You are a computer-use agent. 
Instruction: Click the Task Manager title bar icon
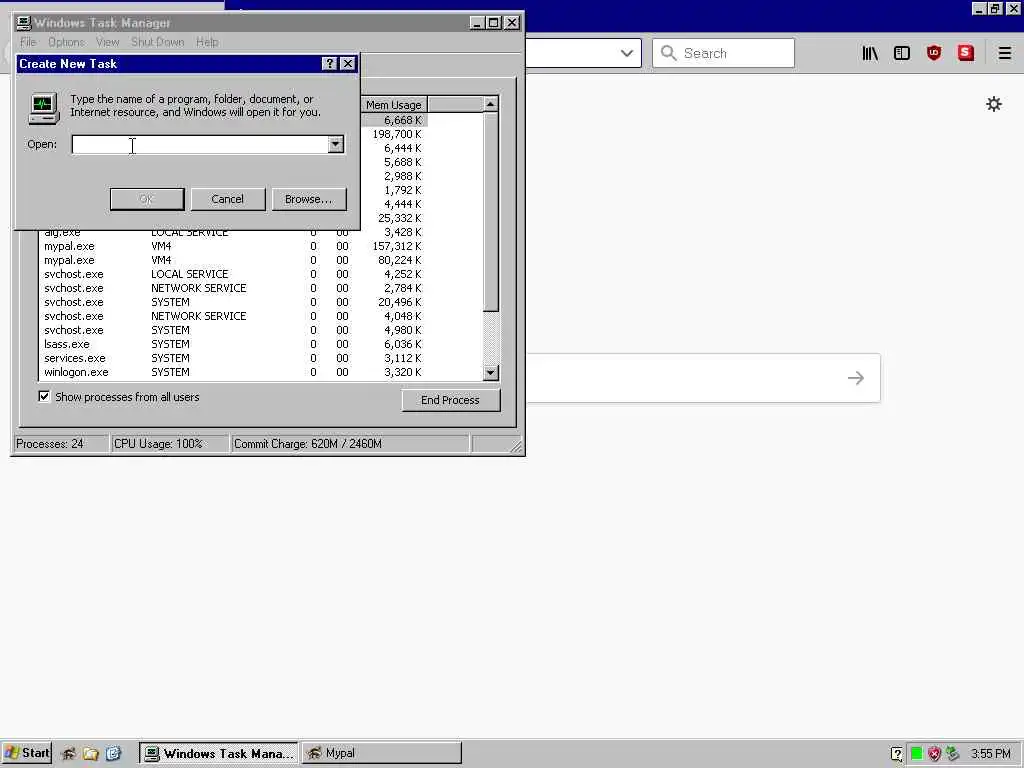(x=24, y=23)
